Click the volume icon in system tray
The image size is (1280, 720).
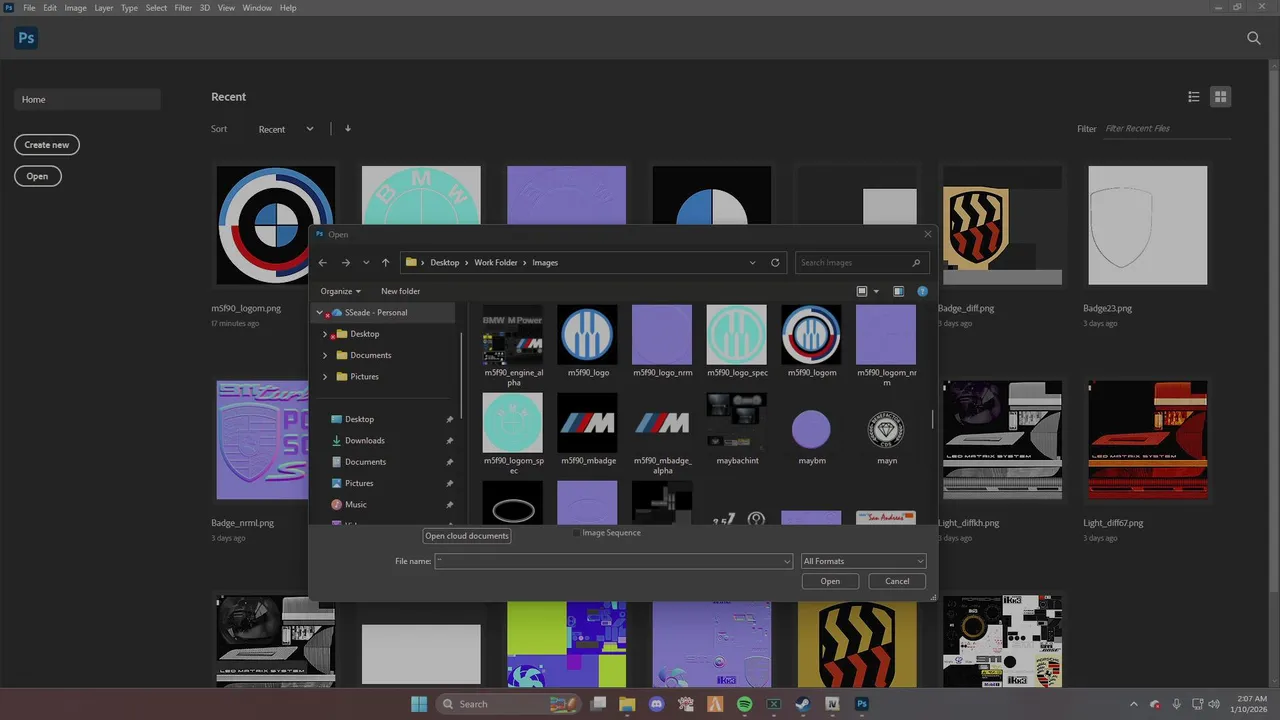click(1214, 704)
